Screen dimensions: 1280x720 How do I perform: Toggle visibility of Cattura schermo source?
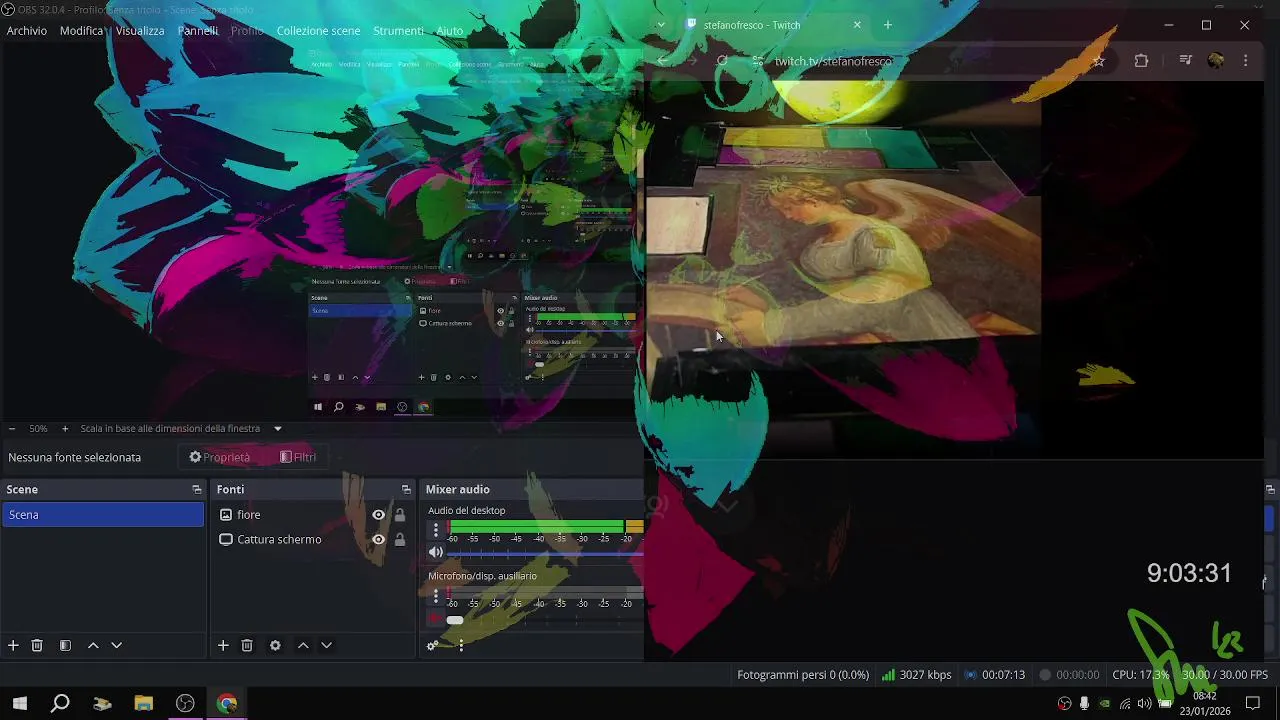(x=378, y=540)
